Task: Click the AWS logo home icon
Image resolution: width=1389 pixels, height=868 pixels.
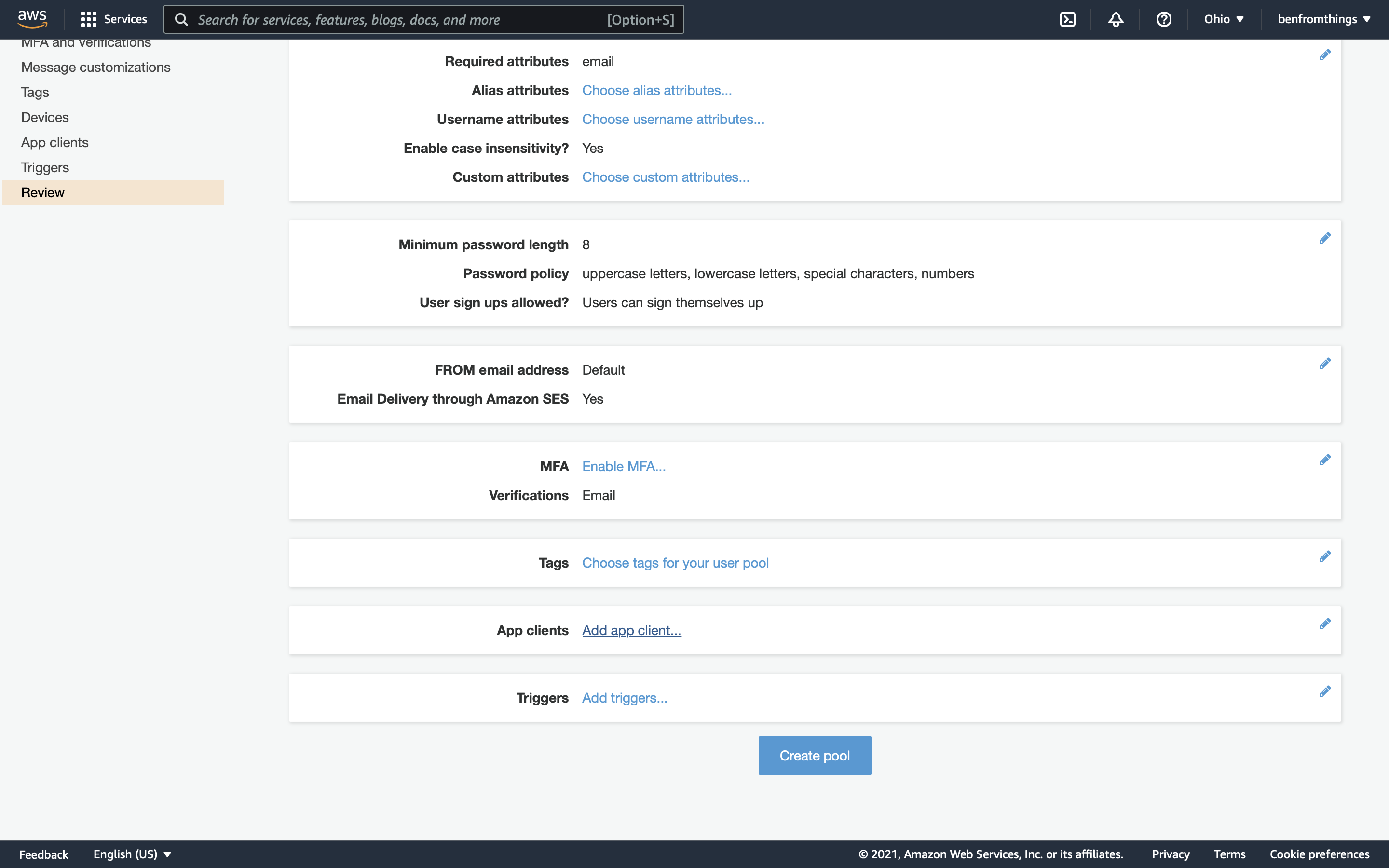Action: point(32,19)
